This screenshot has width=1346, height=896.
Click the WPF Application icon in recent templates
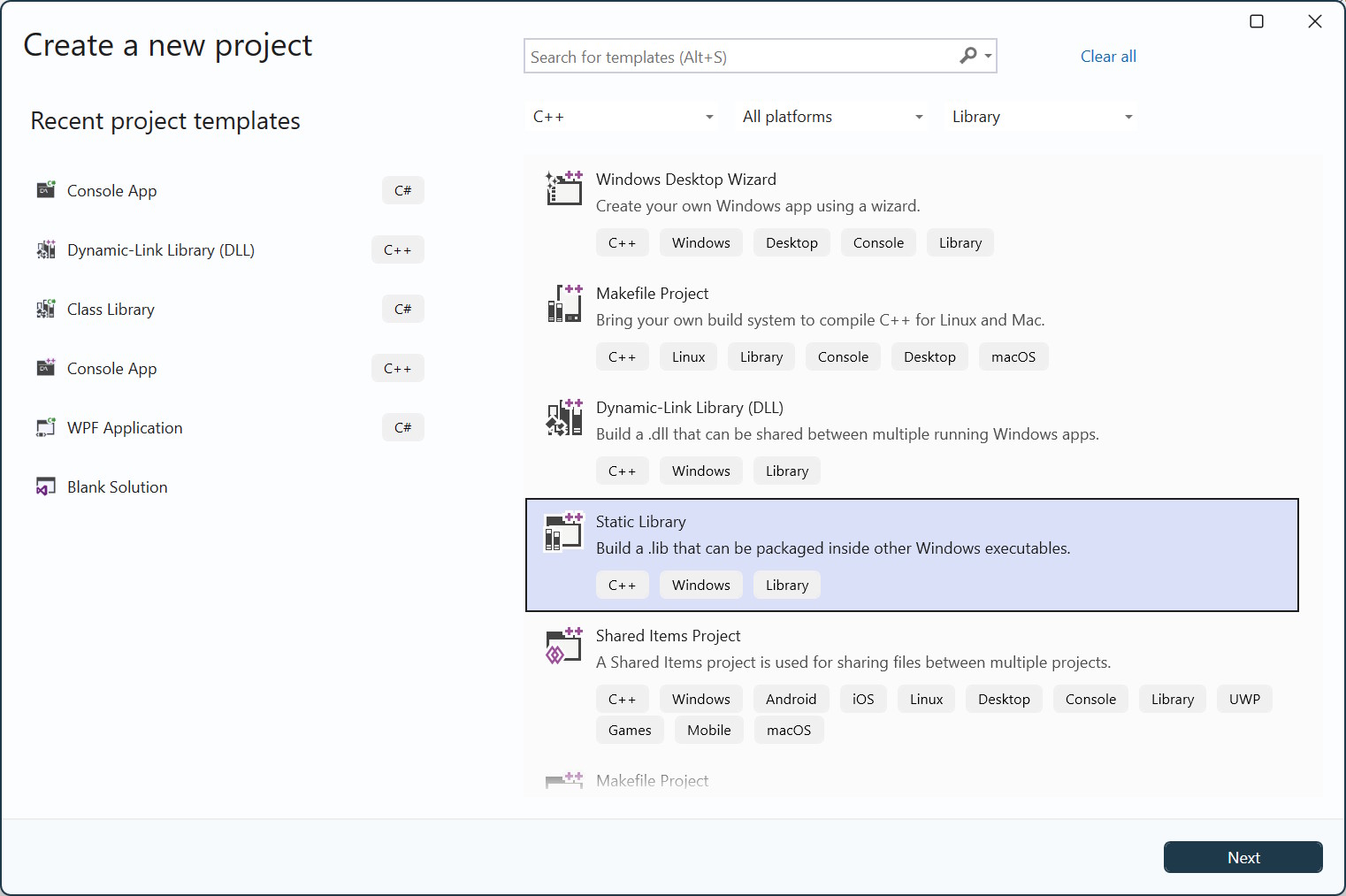pyautogui.click(x=46, y=428)
